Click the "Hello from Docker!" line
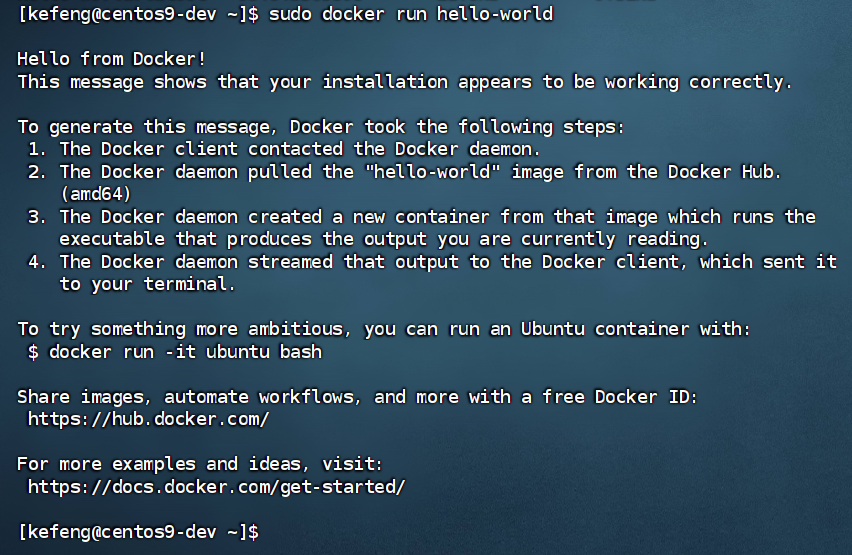The width and height of the screenshot is (852, 555). tap(111, 59)
